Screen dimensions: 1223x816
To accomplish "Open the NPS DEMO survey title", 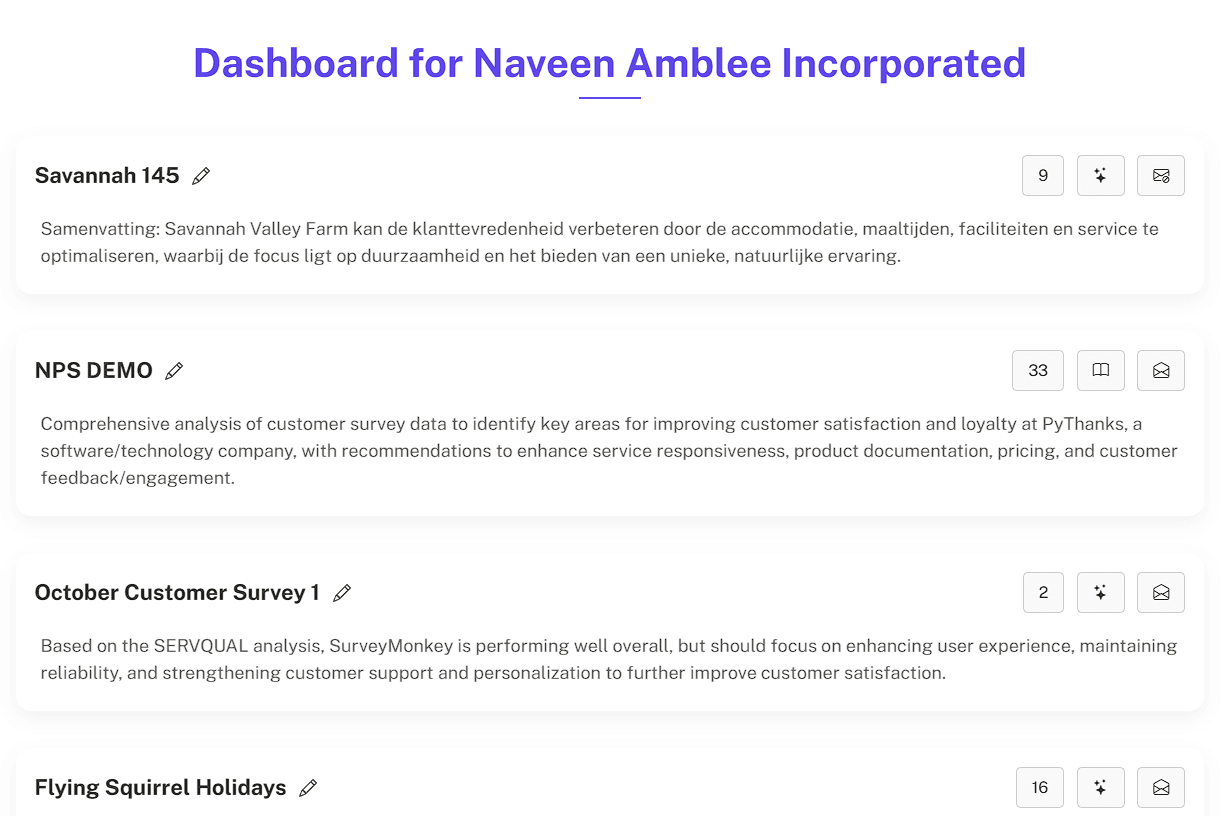I will click(x=94, y=371).
